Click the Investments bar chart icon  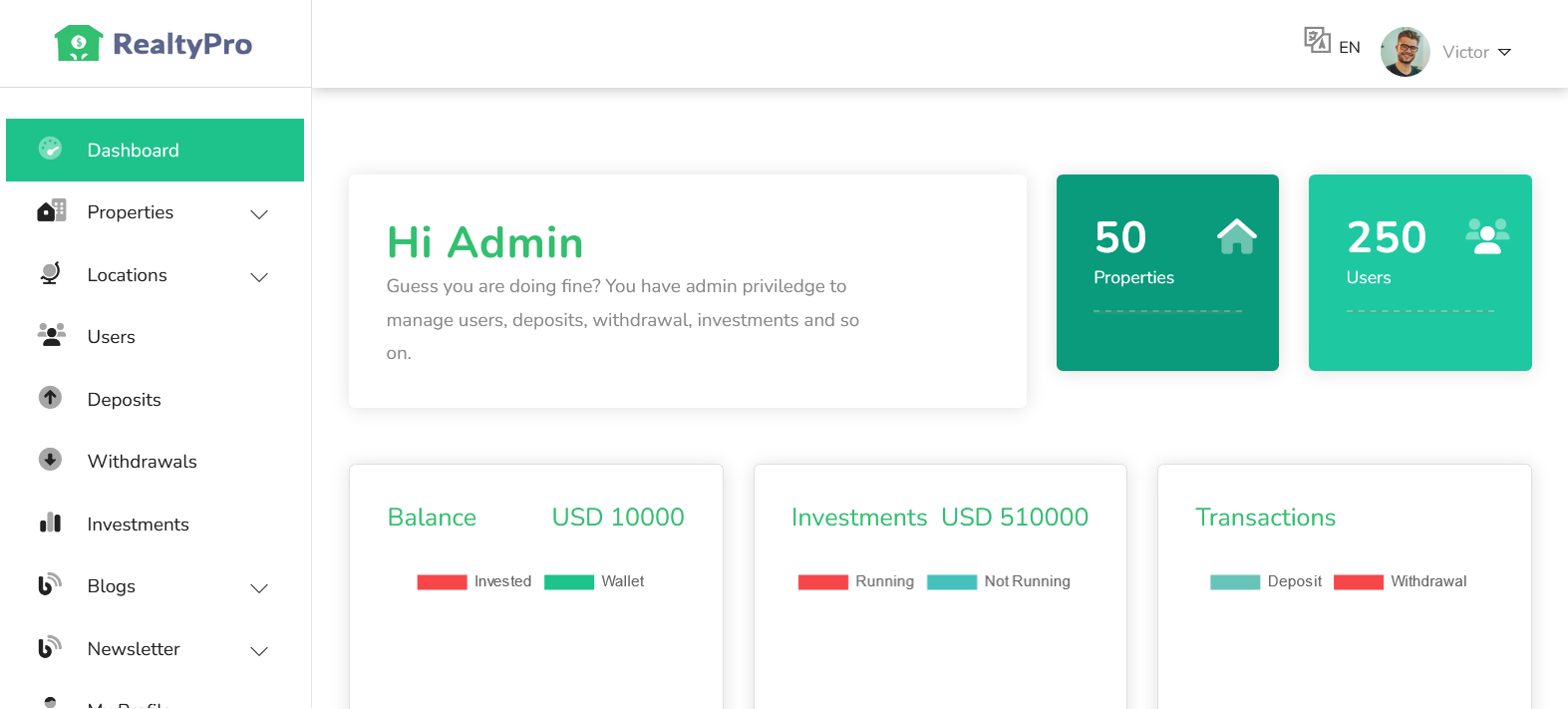tap(50, 523)
